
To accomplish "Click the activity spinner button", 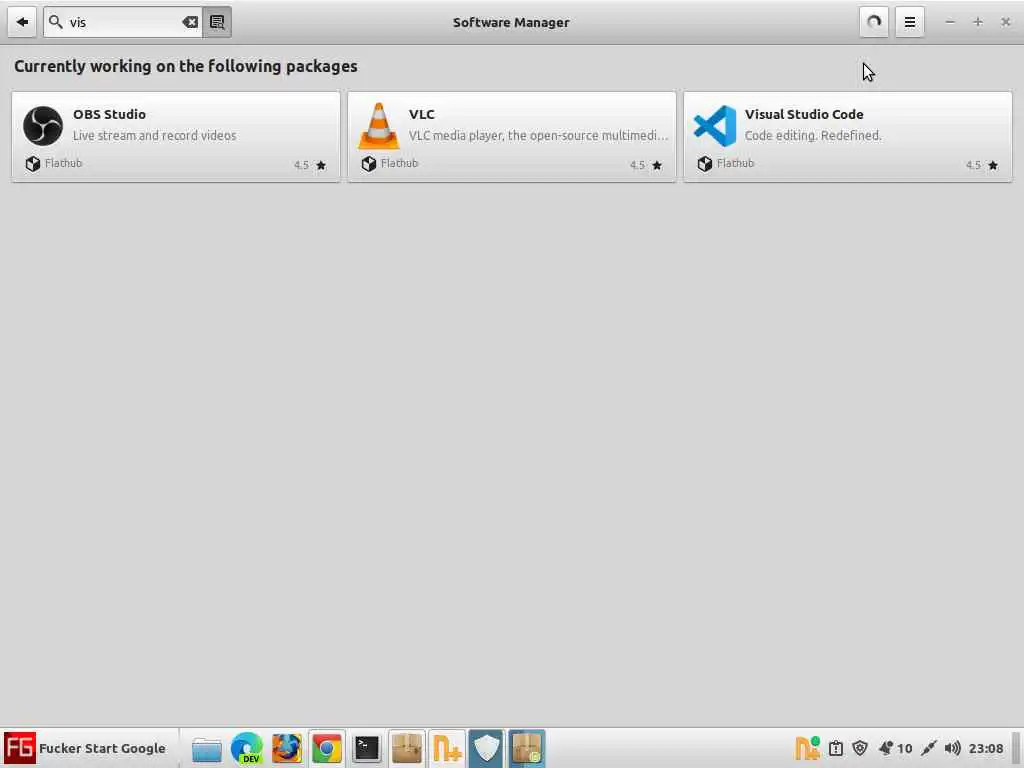I will point(874,22).
